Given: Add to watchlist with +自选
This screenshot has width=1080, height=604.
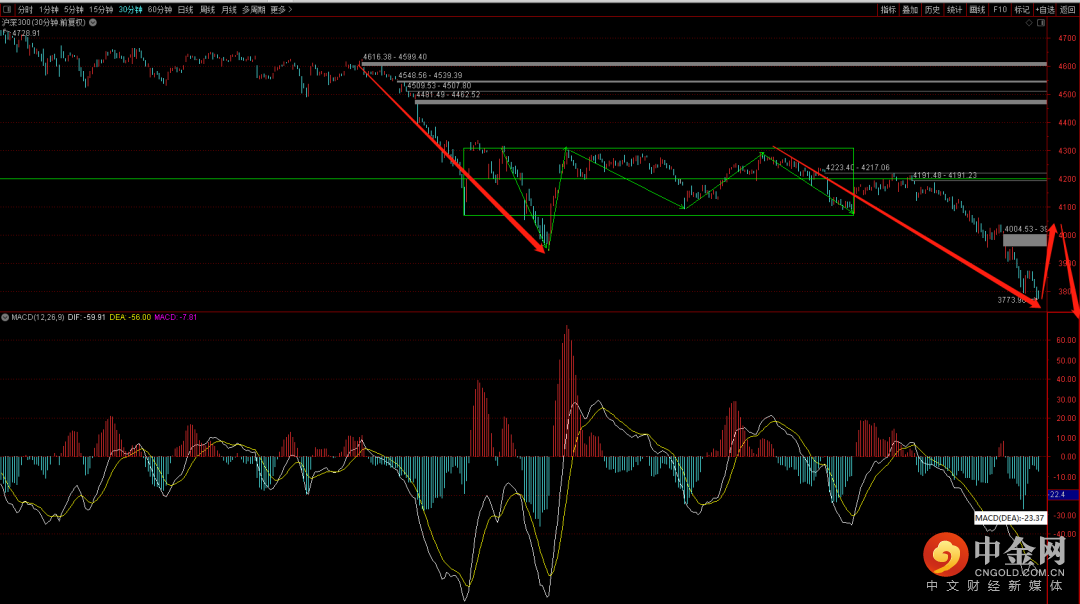Looking at the screenshot, I should pos(1045,9).
